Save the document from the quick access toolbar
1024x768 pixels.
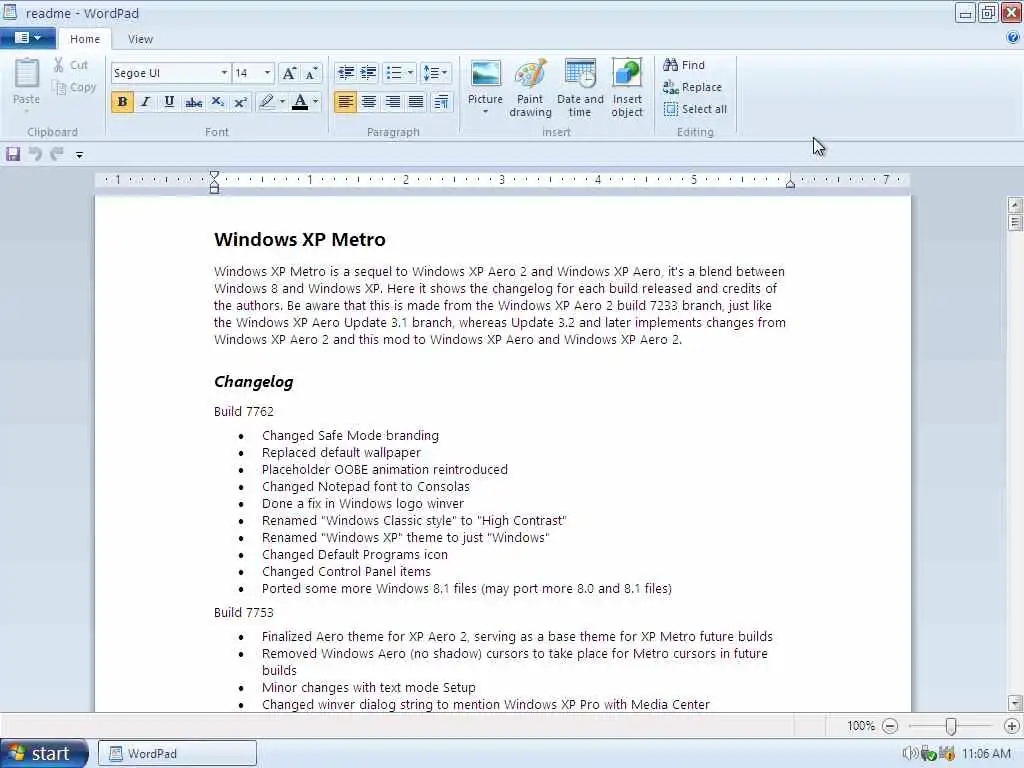point(13,154)
